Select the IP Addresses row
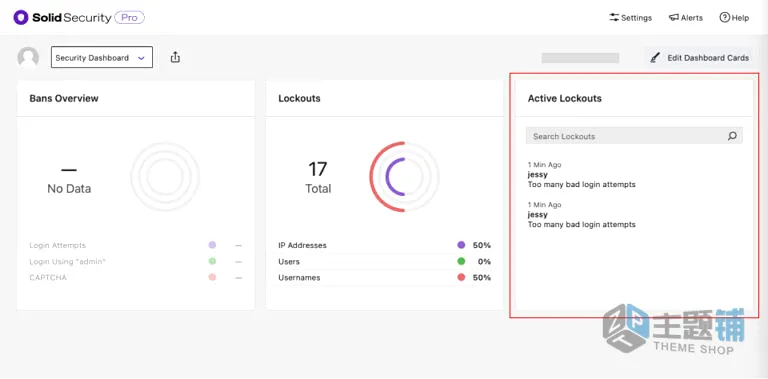The image size is (768, 379). (x=384, y=245)
